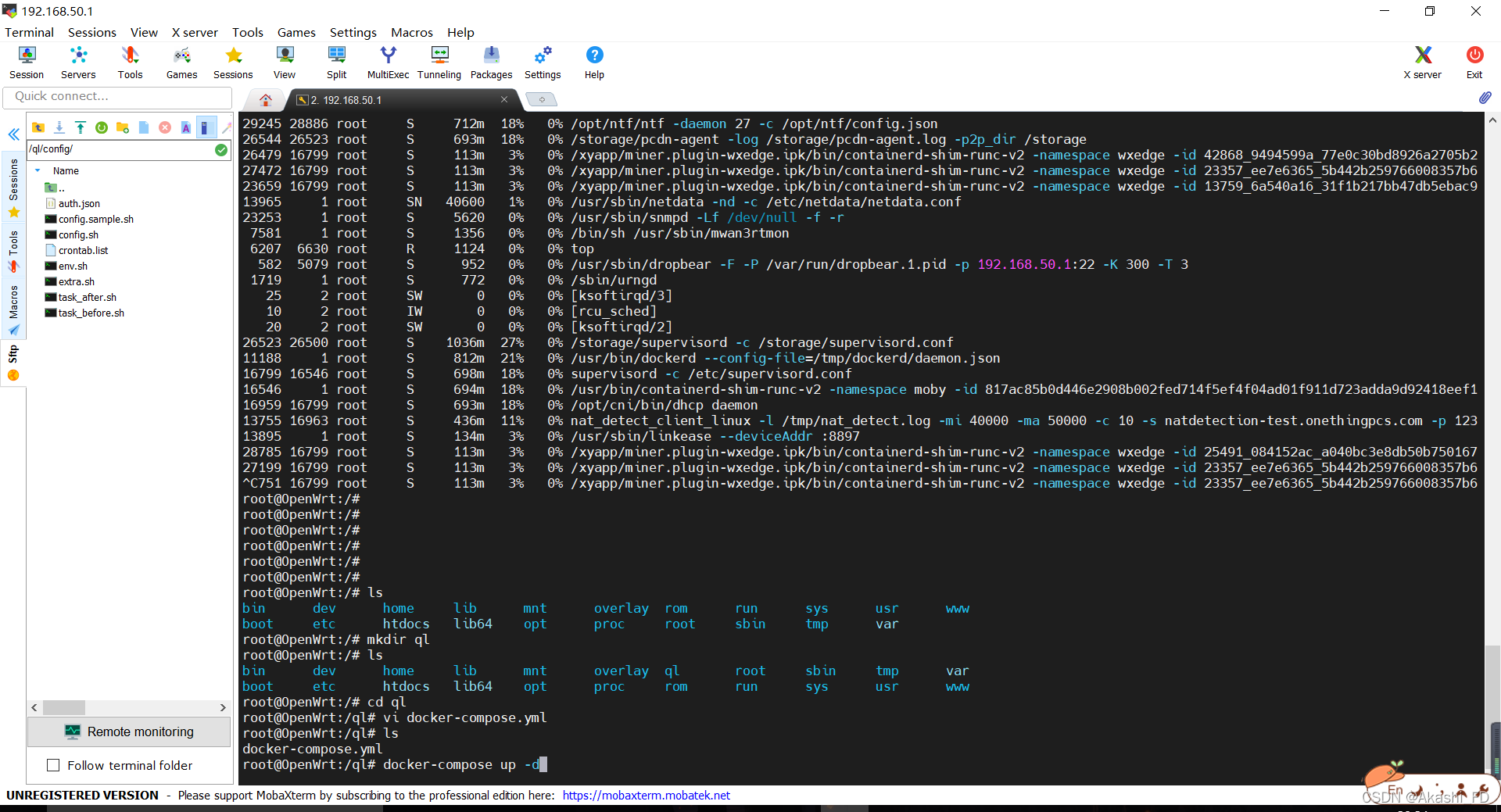This screenshot has height=812, width=1501.
Task: Open a new Session
Action: [27, 61]
